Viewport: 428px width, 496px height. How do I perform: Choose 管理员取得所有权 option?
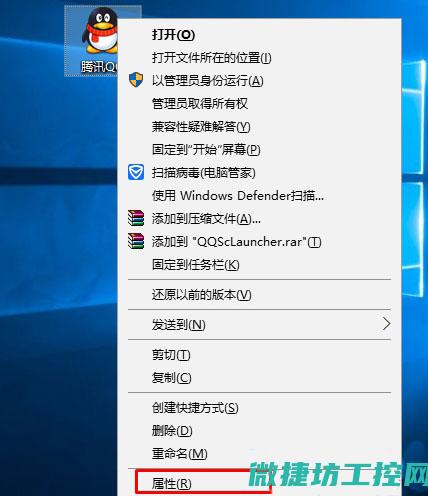coord(200,104)
